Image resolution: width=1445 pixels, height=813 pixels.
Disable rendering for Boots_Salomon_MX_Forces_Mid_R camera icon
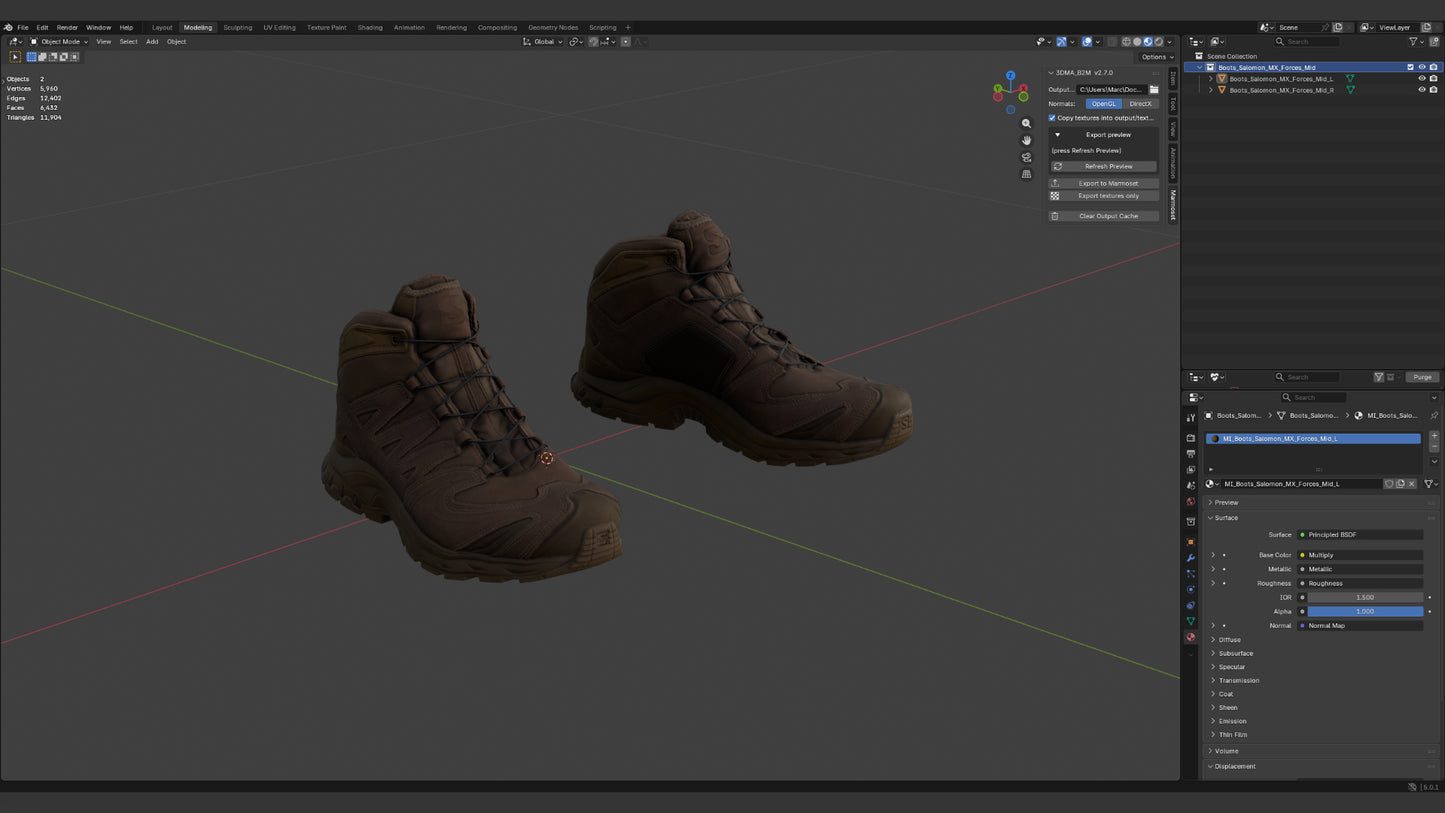click(x=1433, y=90)
